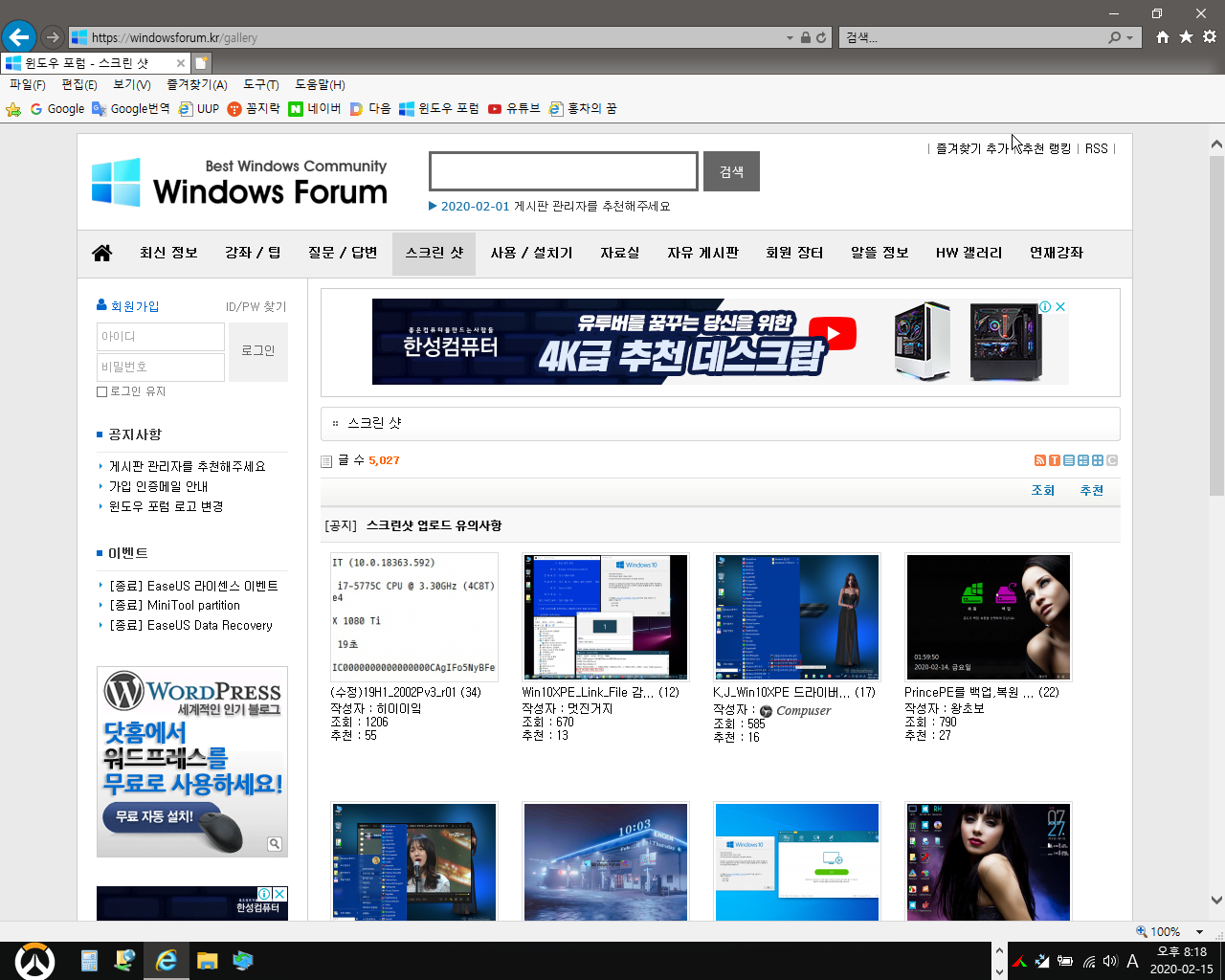Open Google번역 bookmark in favorites bar

131,109
